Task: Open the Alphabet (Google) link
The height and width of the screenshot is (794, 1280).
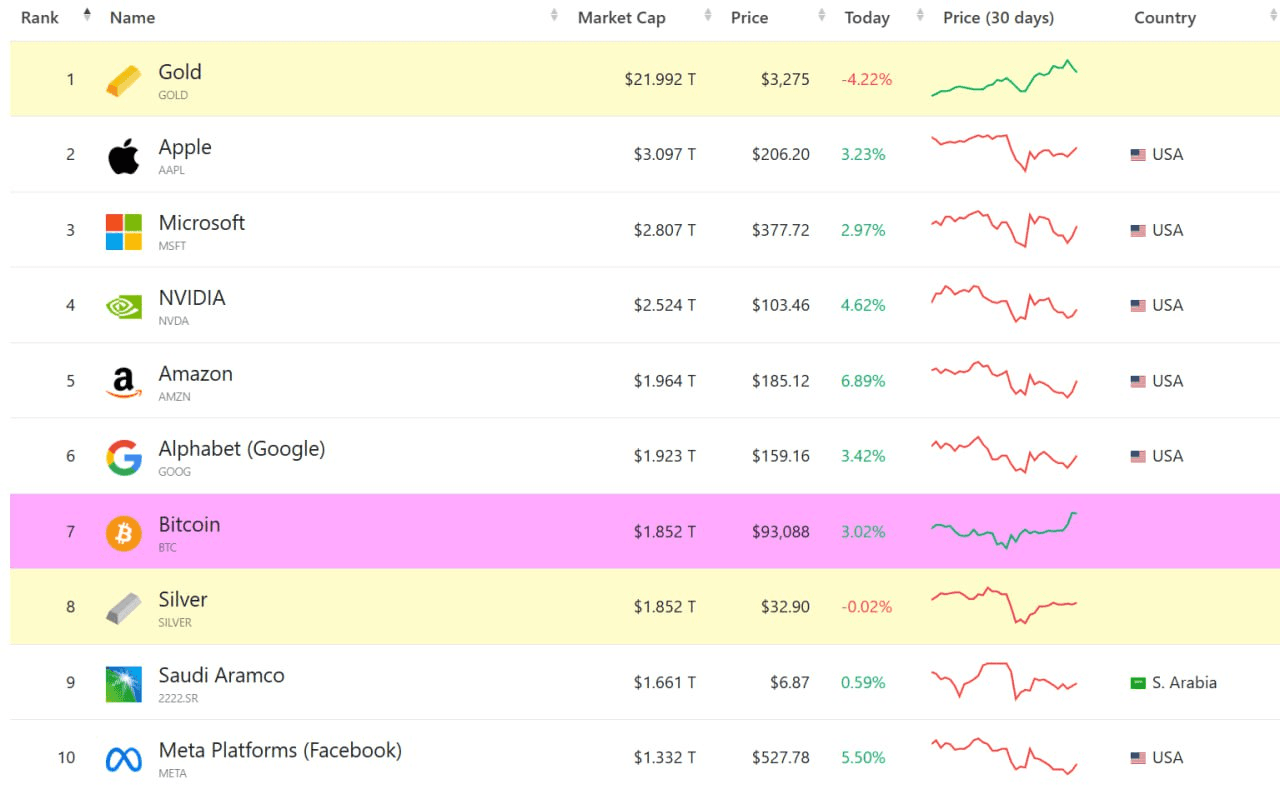Action: click(x=241, y=449)
